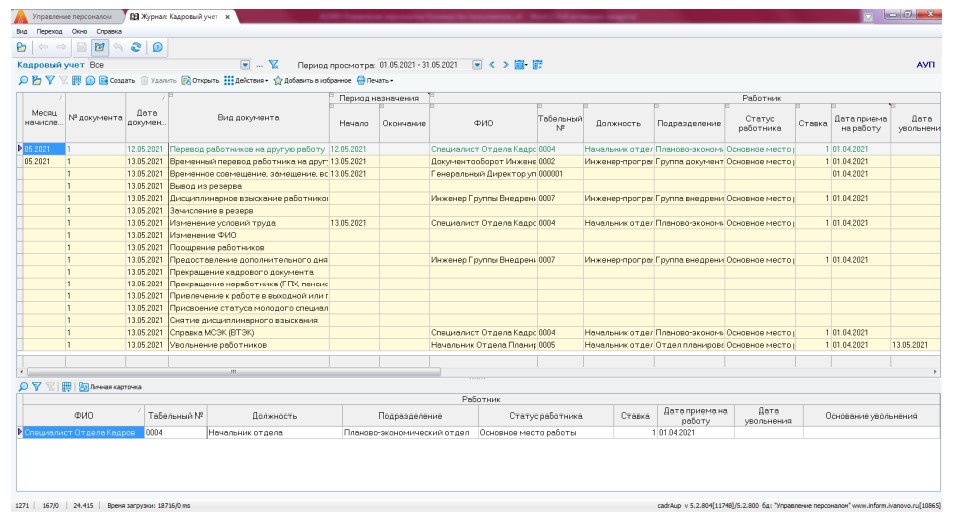
Task: Click the star icon Добавить в избранное
Action: 278,80
